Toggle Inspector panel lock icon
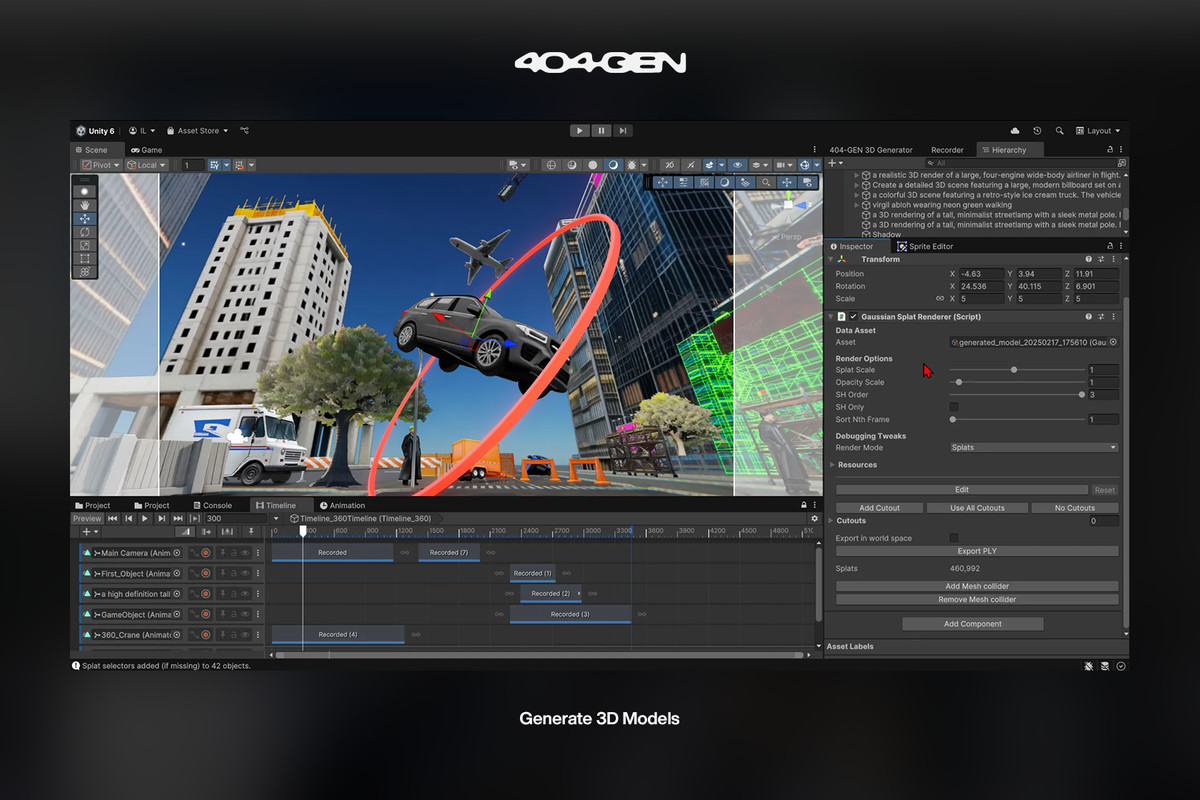The height and width of the screenshot is (800, 1200). click(x=1109, y=246)
